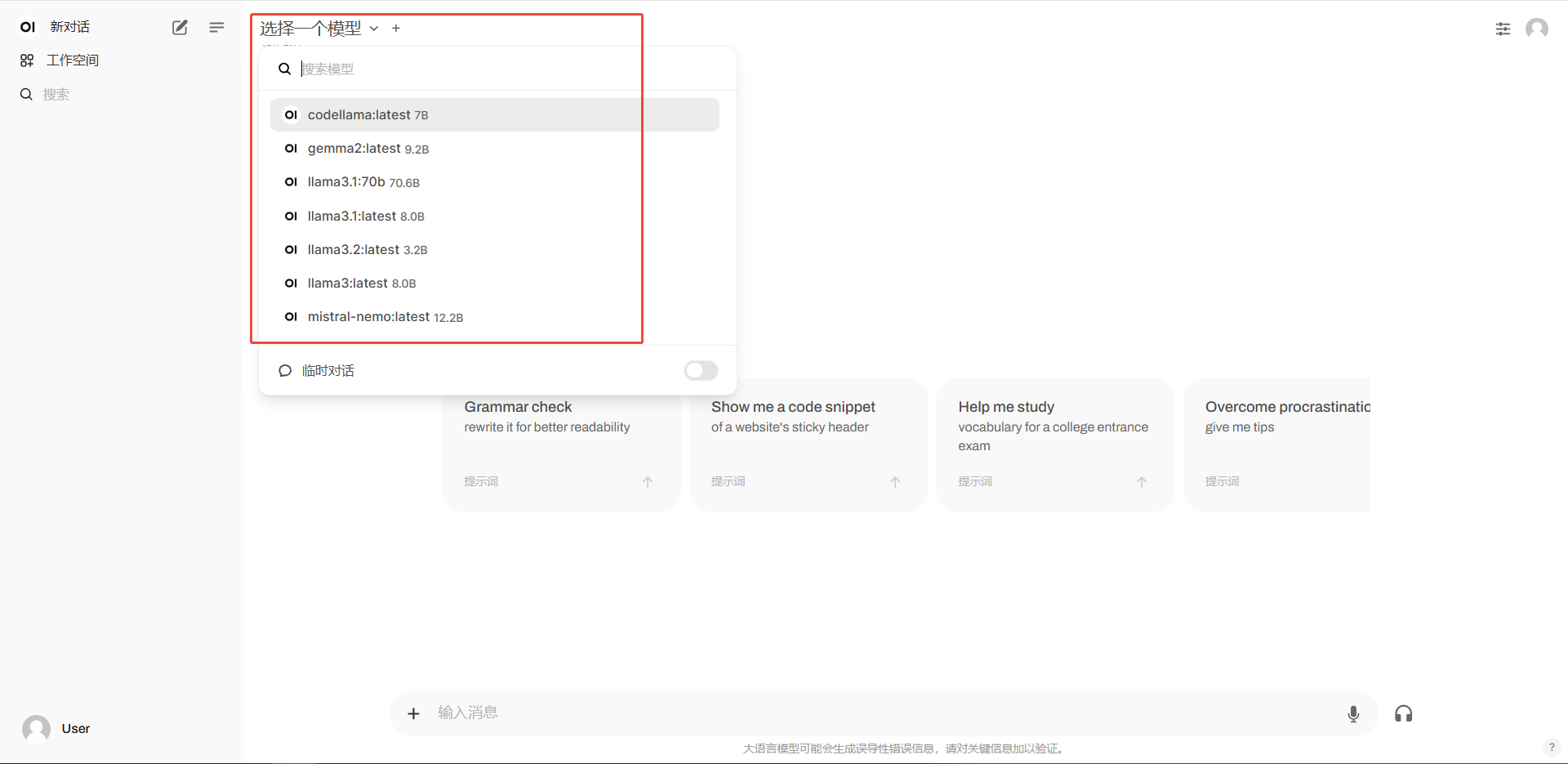The image size is (1568, 764).
Task: Choose the llama3.1:70b model
Action: click(x=495, y=182)
